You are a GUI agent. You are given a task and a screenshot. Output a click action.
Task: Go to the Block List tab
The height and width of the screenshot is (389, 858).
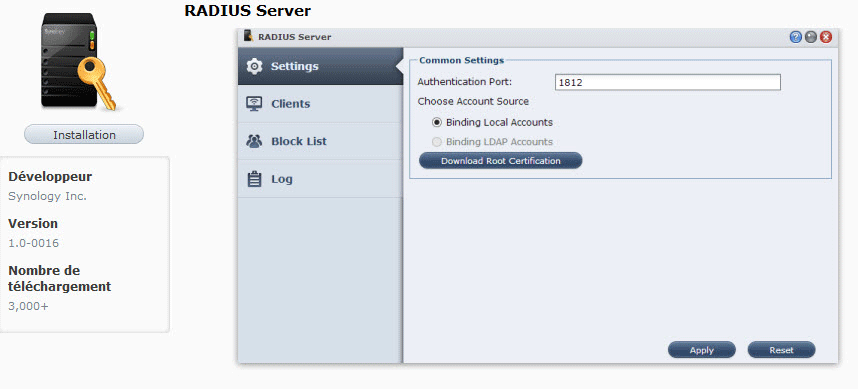coord(321,141)
